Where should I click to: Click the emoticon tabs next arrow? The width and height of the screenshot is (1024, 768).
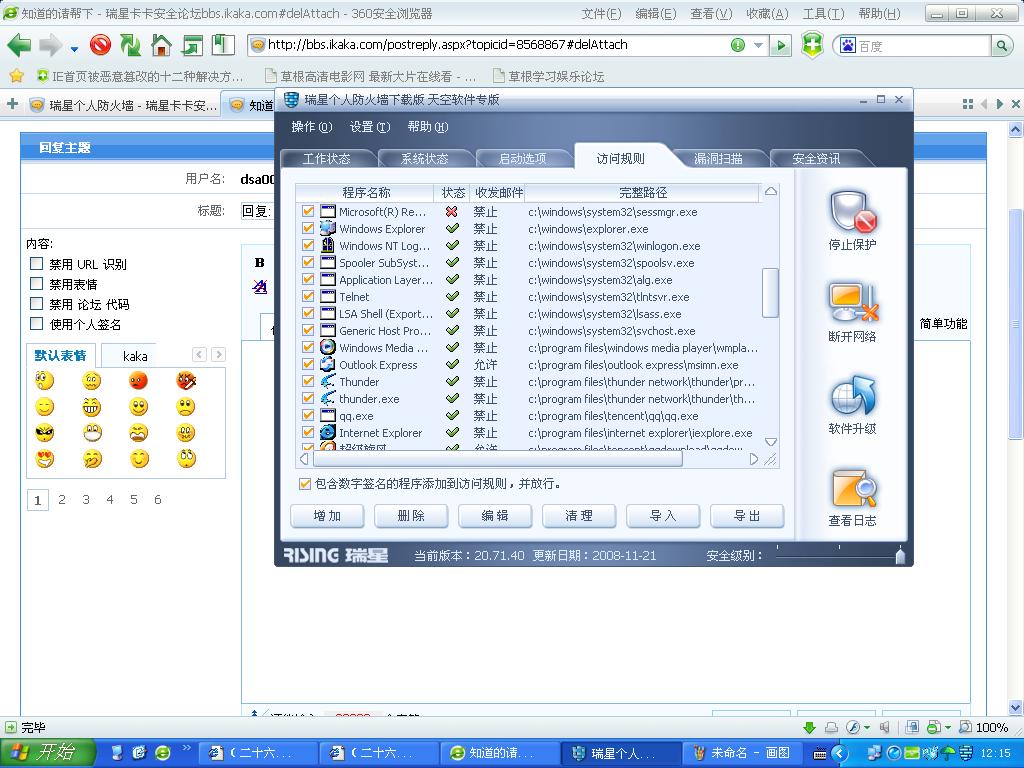pos(219,355)
